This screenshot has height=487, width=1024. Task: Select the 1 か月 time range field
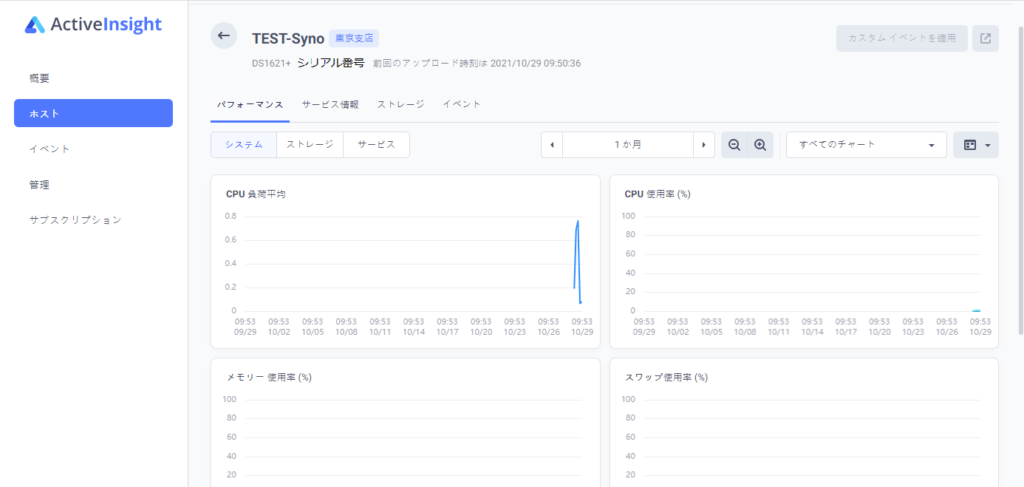(628, 145)
